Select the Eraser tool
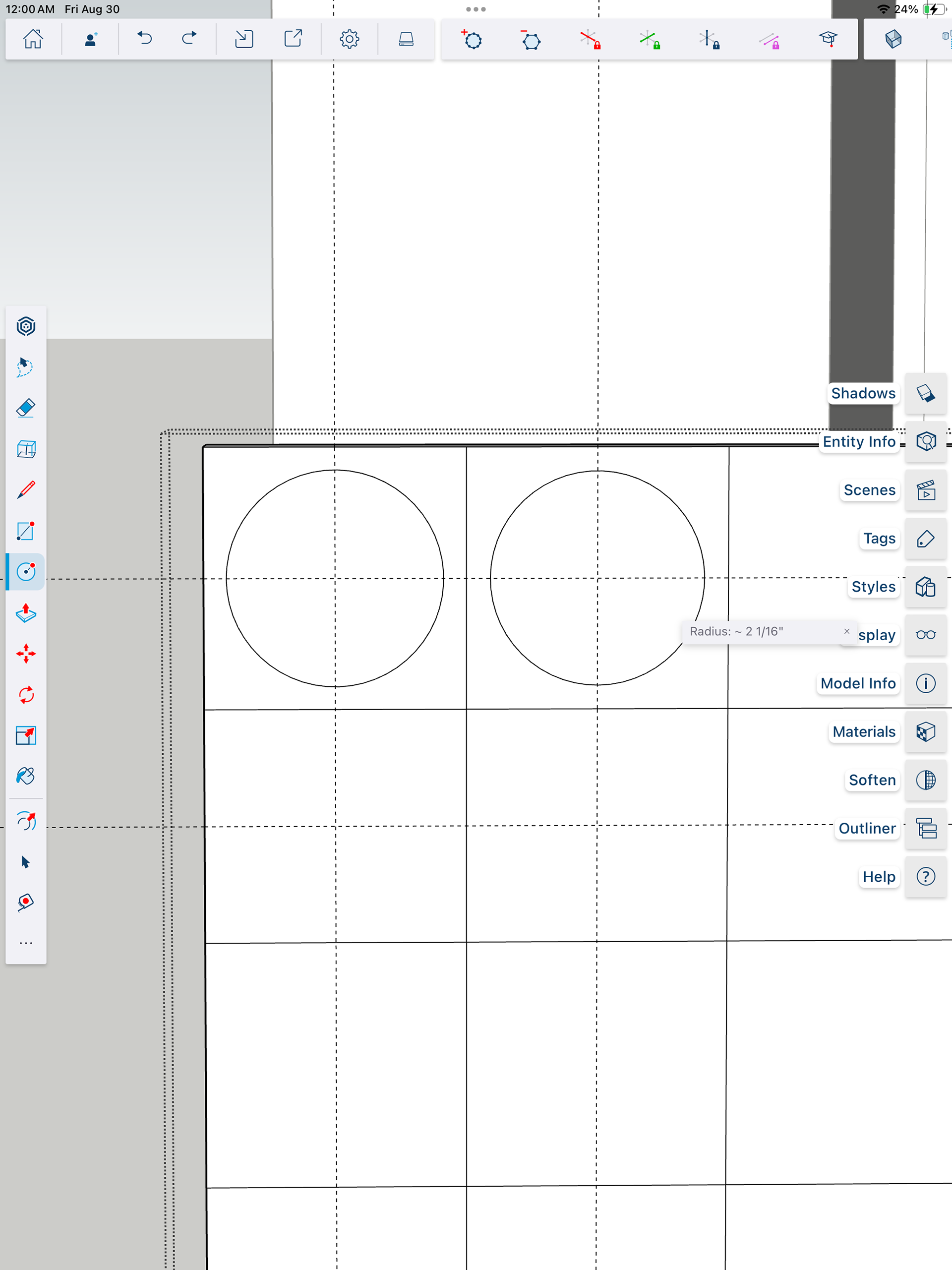952x1270 pixels. [26, 408]
